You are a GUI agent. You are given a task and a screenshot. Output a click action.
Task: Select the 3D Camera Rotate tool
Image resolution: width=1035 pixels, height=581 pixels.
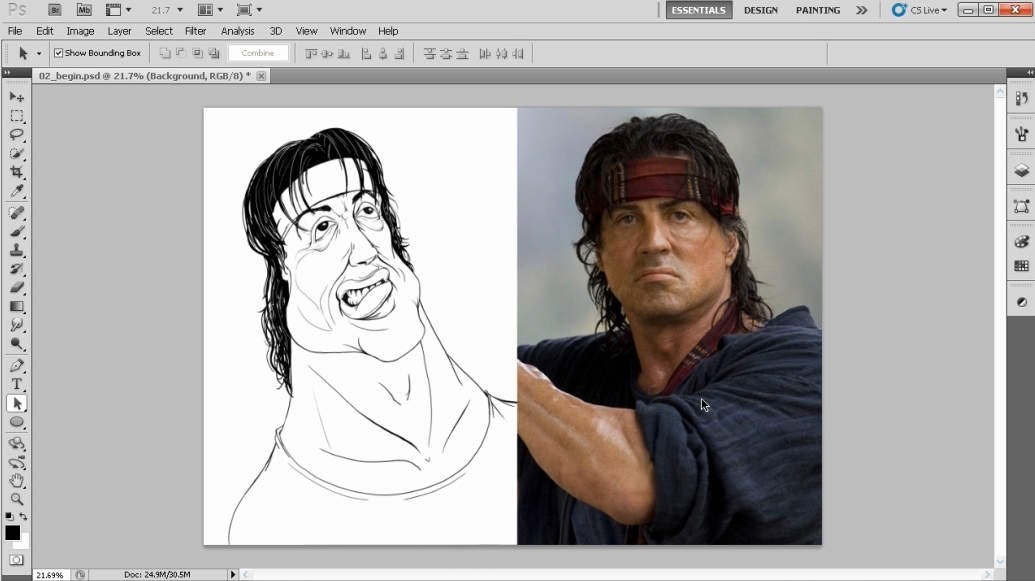coord(17,462)
